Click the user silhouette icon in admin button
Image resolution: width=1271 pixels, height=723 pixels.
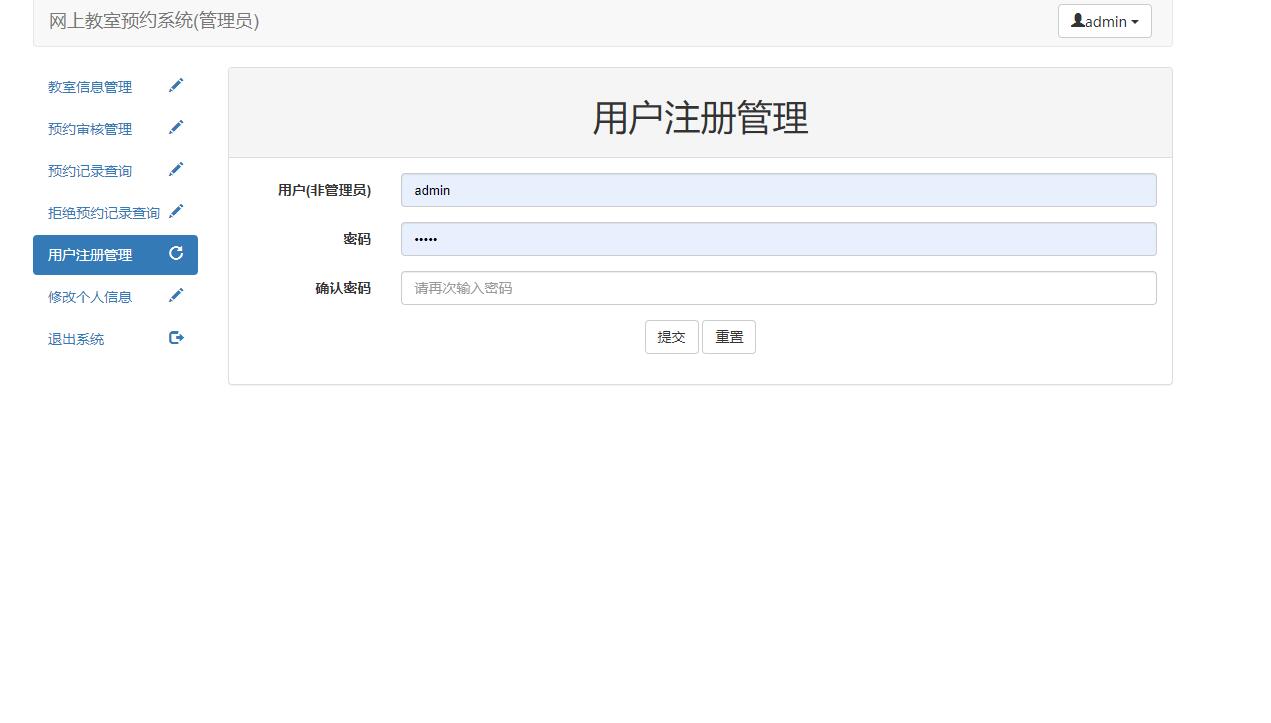click(1078, 20)
